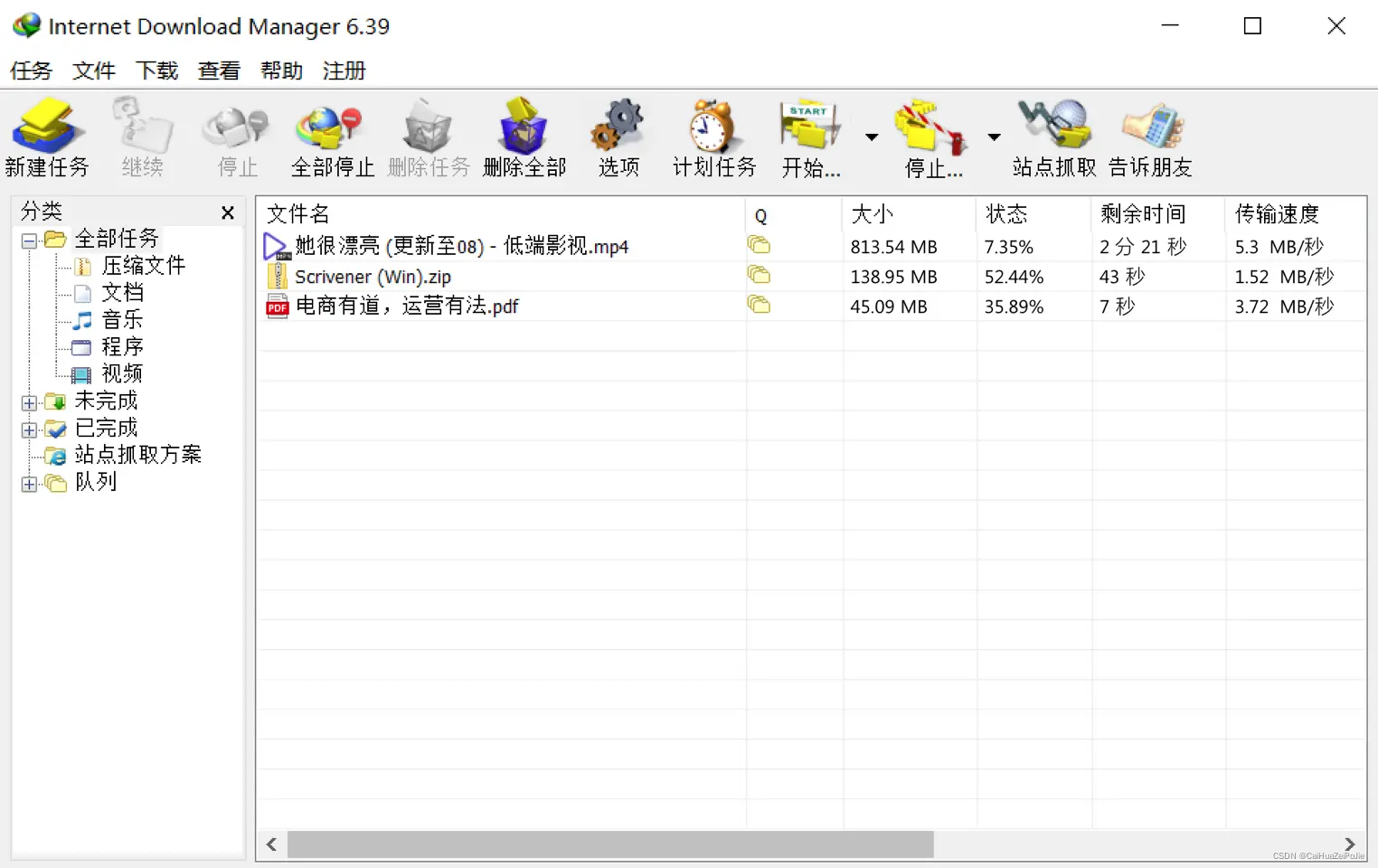Select the 电商有道，运营有法.pdf download

click(811, 306)
